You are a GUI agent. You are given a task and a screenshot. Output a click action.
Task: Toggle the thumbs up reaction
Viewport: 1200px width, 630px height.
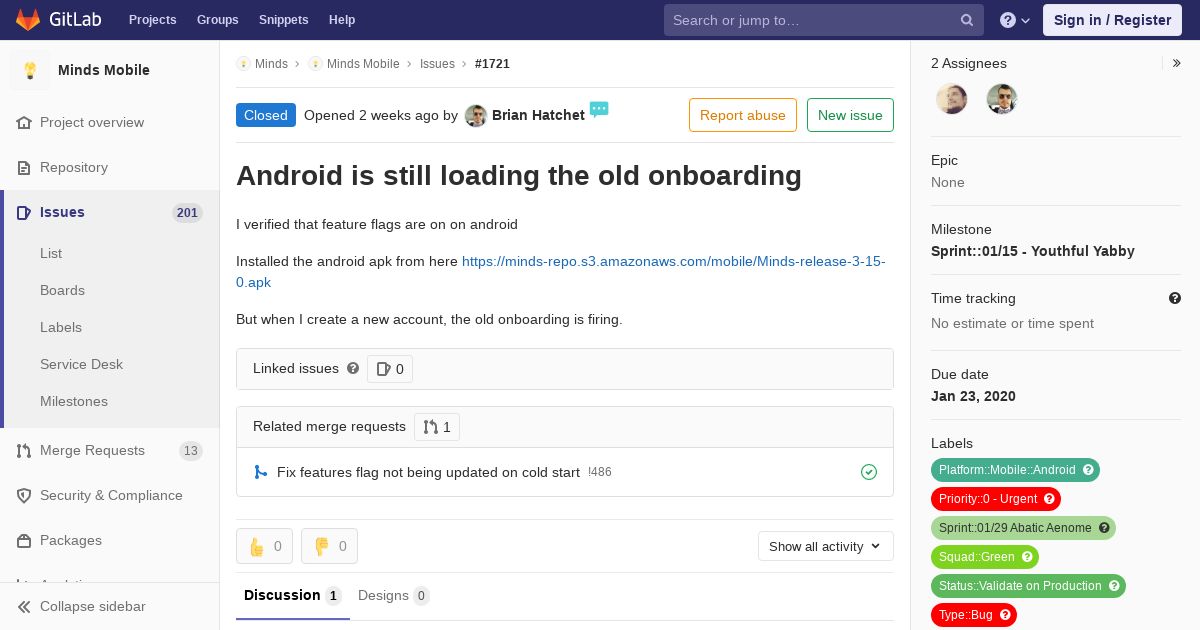point(265,546)
